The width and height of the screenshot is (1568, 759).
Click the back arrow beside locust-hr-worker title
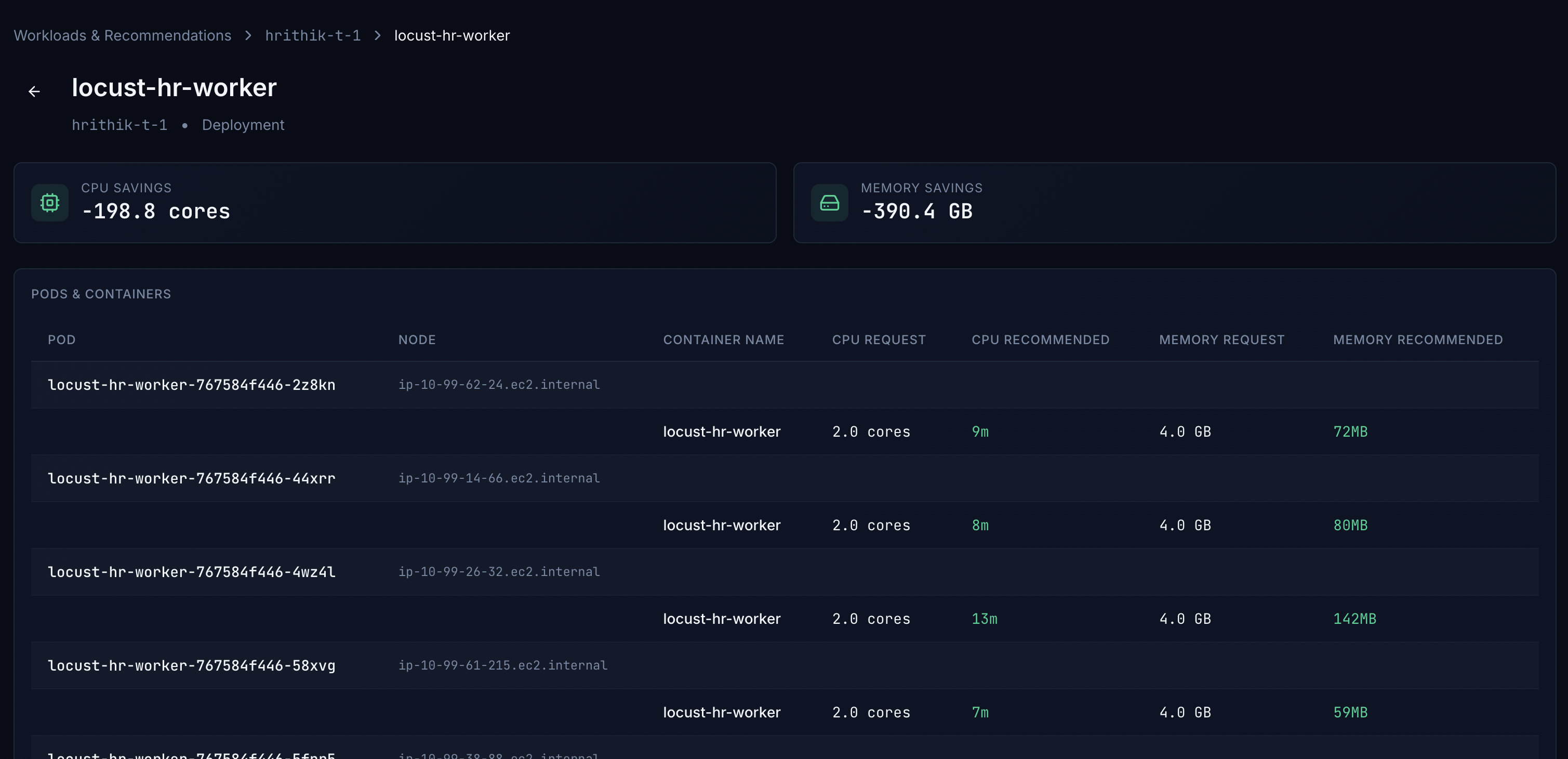click(34, 91)
